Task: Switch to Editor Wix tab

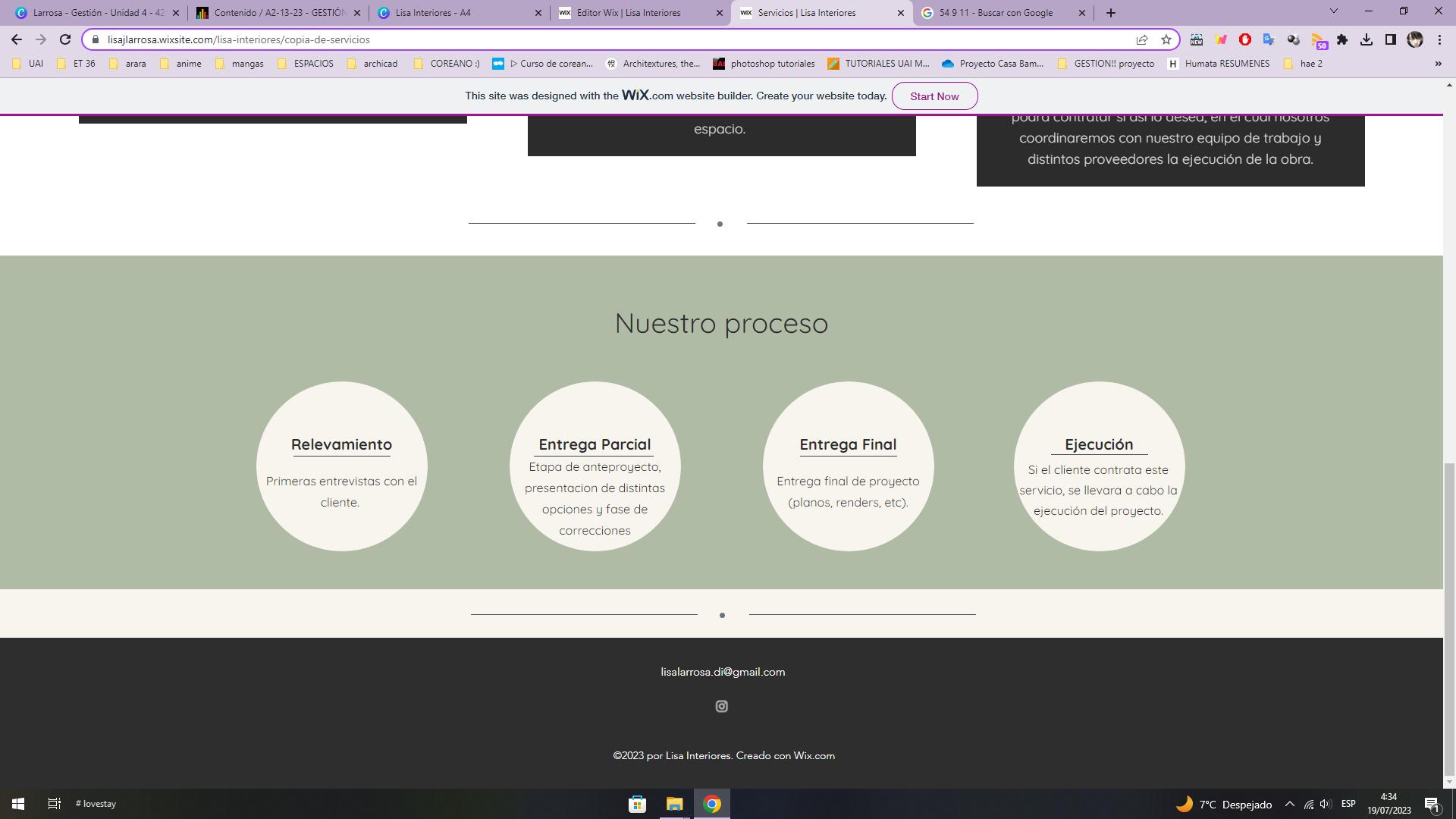Action: click(x=629, y=13)
